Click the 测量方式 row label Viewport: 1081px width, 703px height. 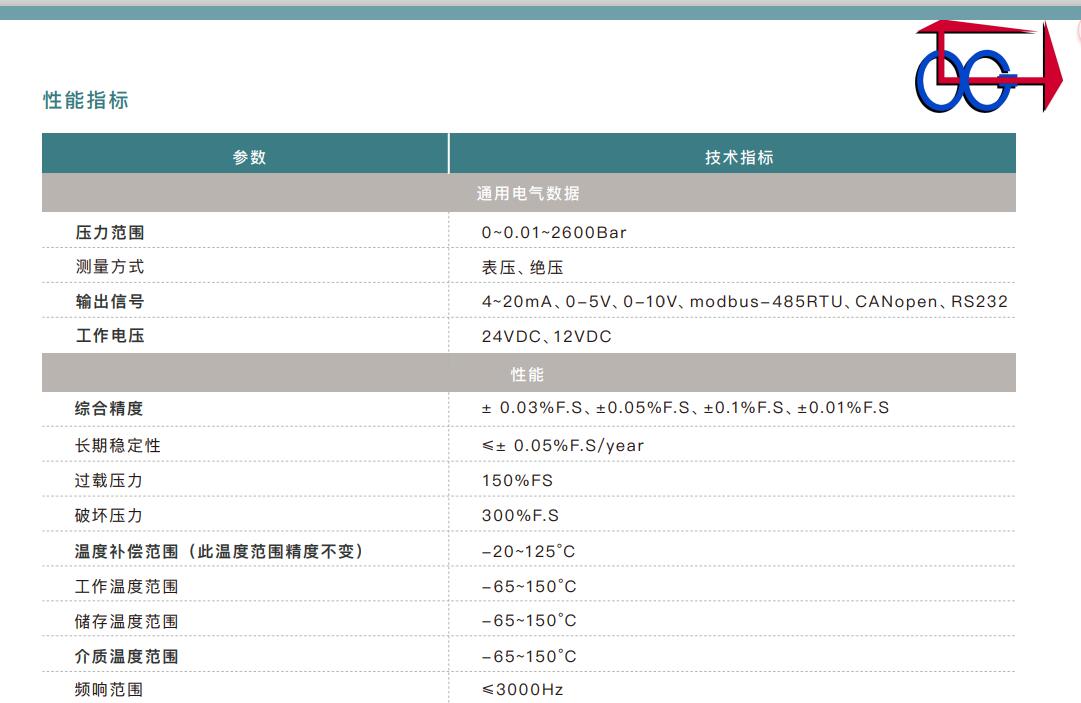pos(110,267)
